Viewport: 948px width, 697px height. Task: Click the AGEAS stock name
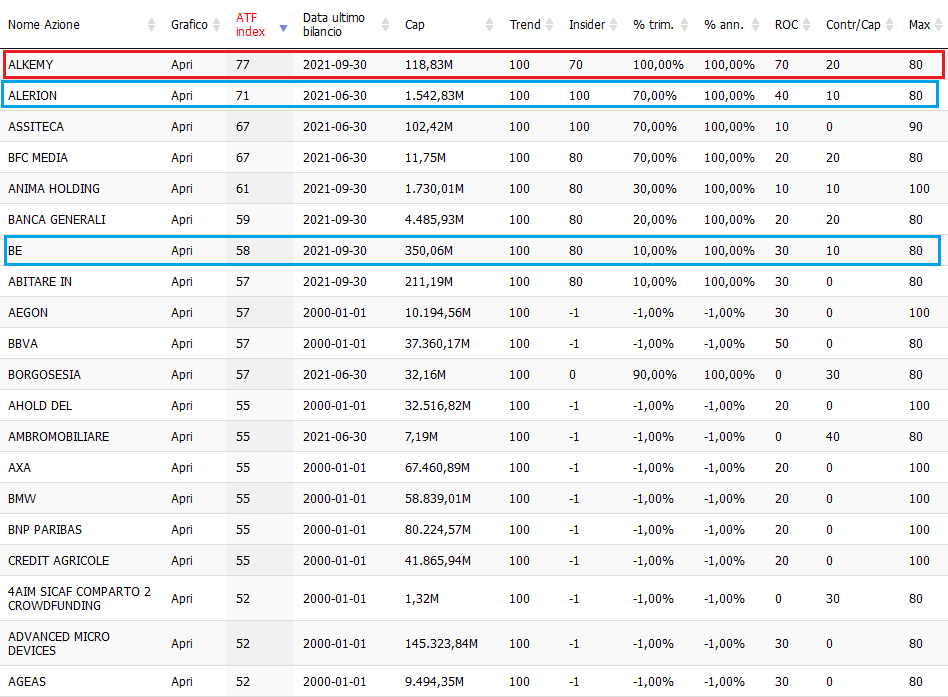click(27, 681)
